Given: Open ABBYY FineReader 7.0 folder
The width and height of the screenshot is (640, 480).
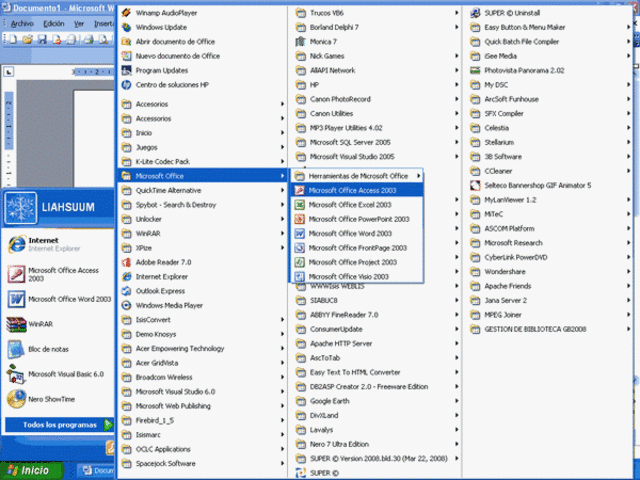Looking at the screenshot, I should click(x=376, y=315).
